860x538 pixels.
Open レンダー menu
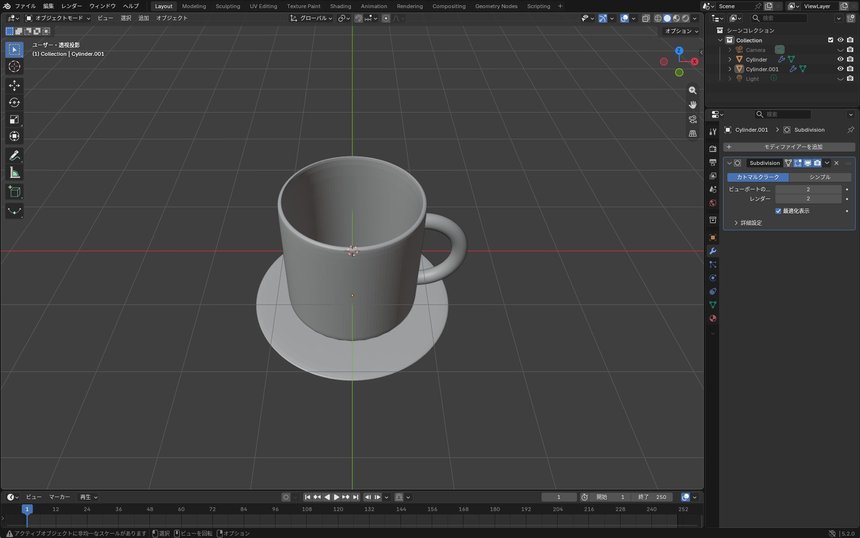coord(71,6)
